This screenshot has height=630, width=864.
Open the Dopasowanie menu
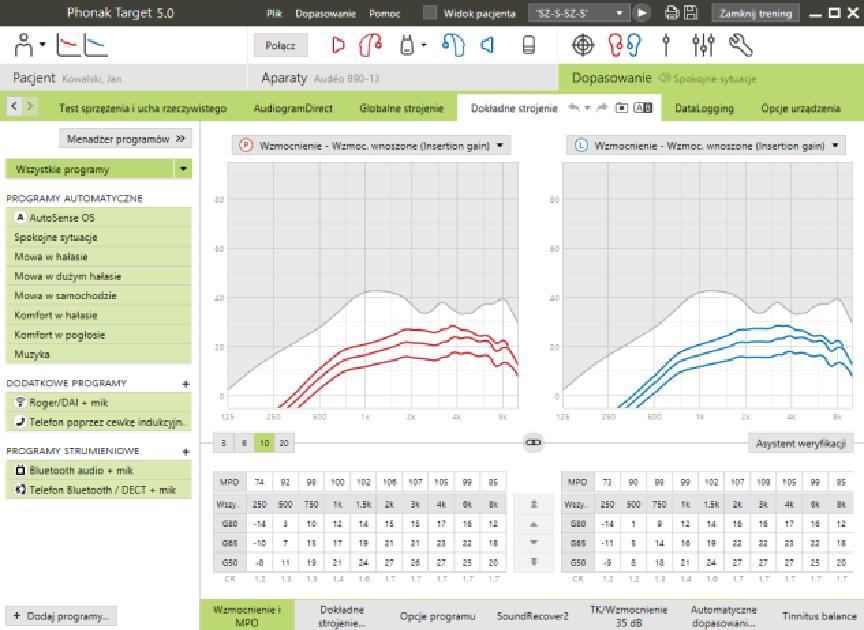click(325, 13)
